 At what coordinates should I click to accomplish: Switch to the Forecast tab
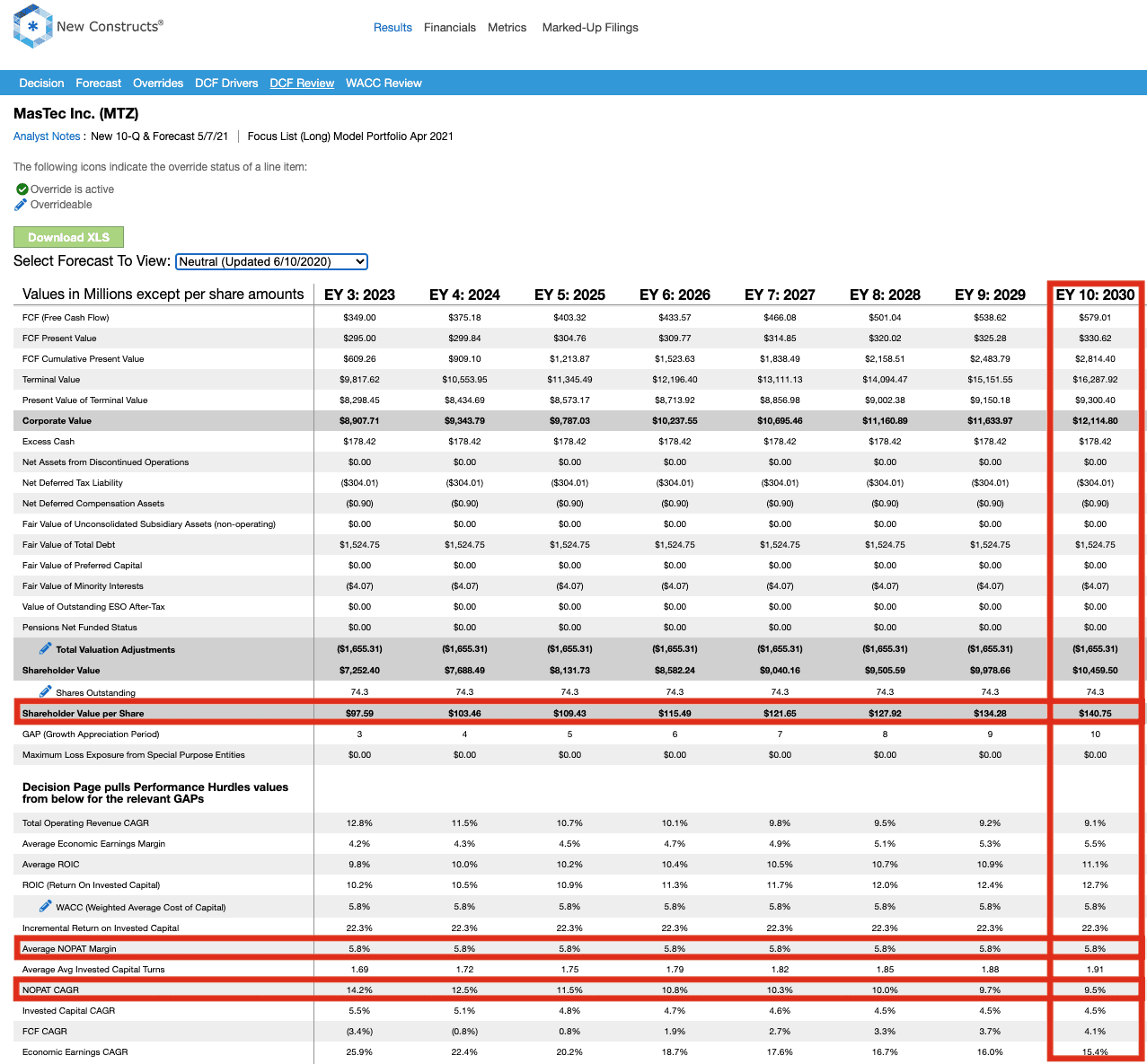pyautogui.click(x=99, y=84)
